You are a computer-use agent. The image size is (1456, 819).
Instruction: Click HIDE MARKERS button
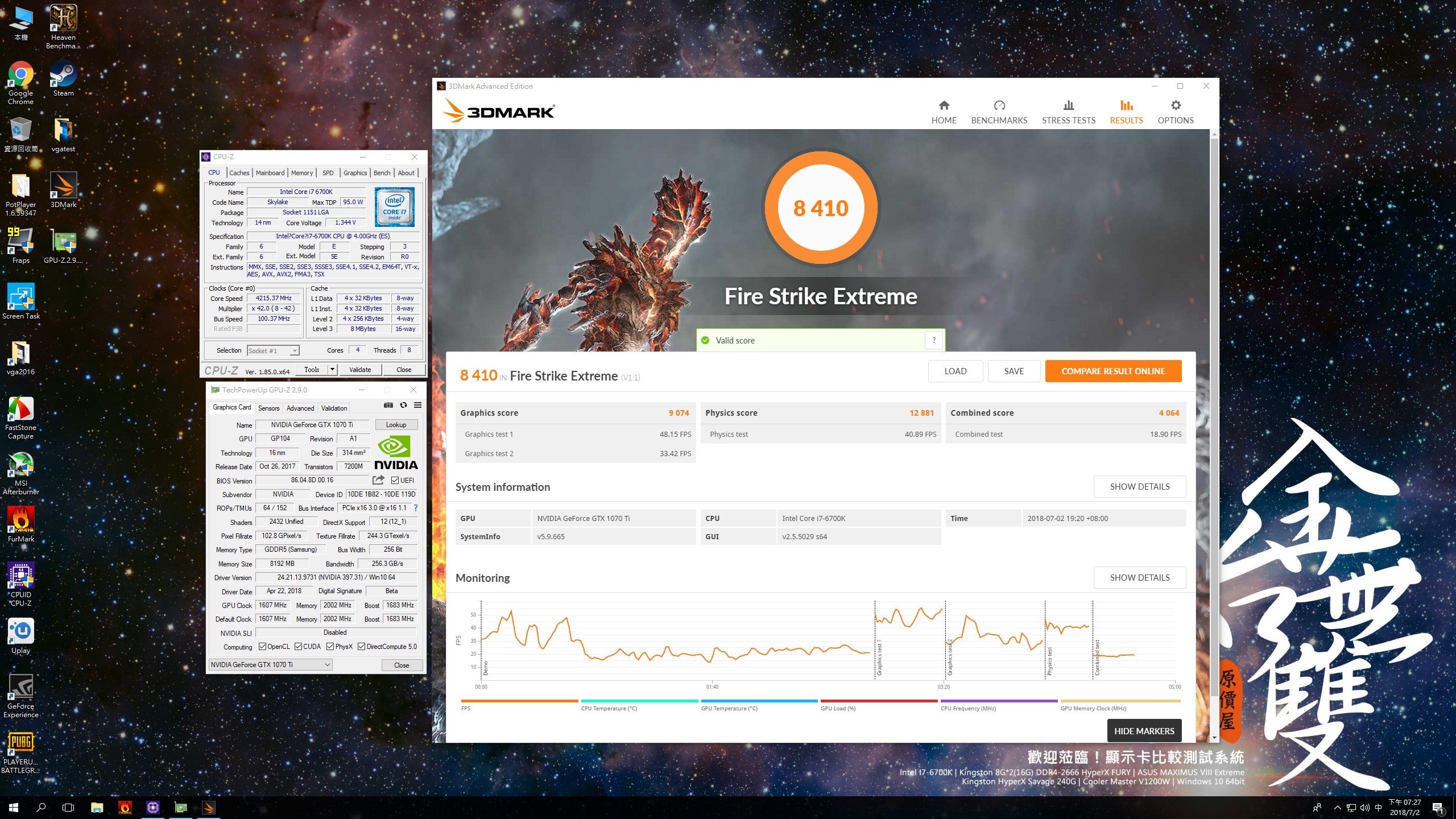(x=1144, y=731)
